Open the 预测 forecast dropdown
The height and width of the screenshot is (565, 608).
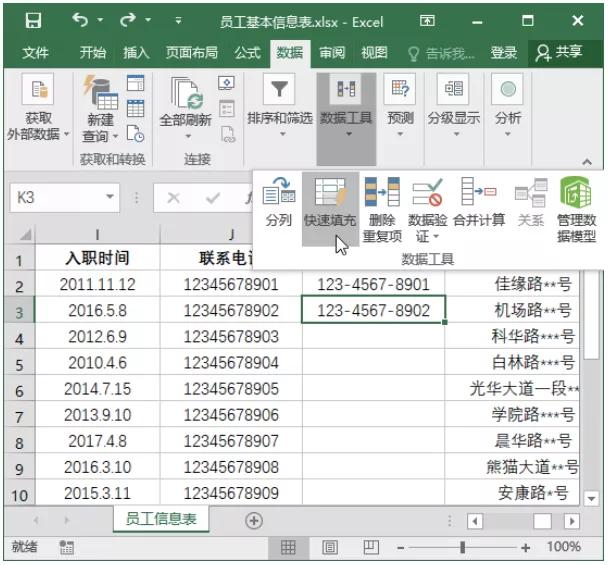pos(400,105)
